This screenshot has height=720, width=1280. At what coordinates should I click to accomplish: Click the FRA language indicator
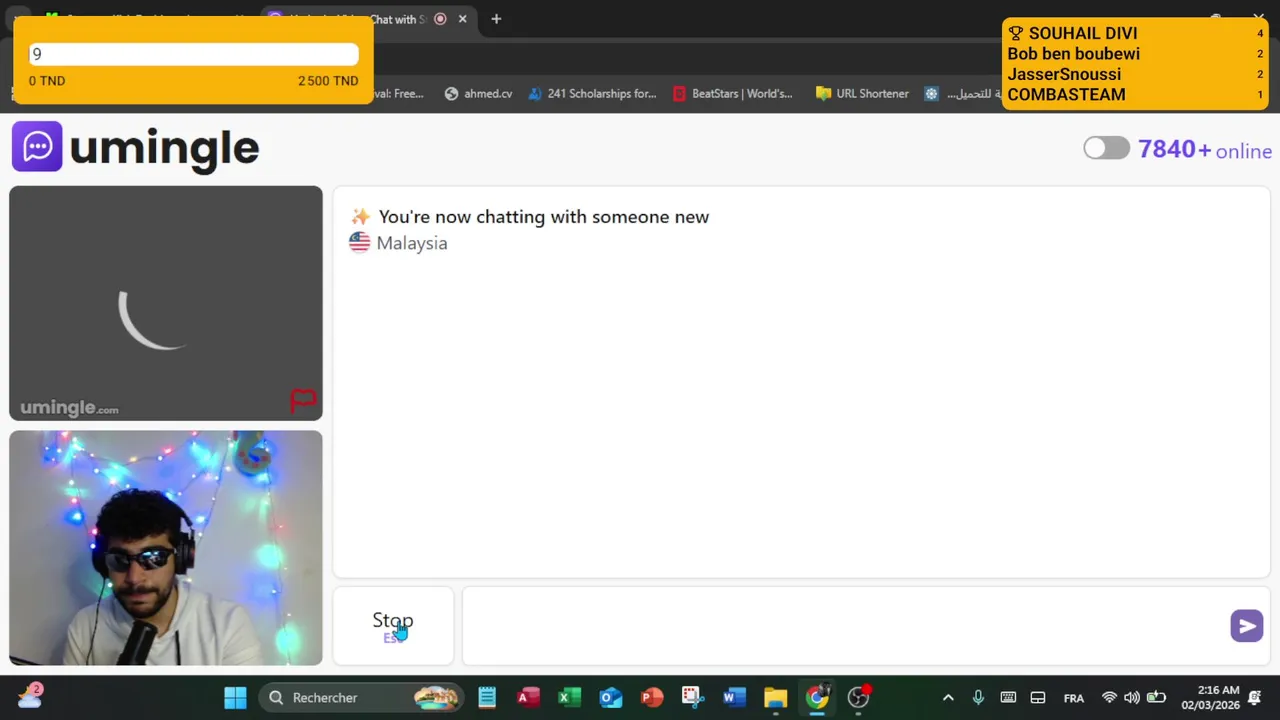point(1074,698)
